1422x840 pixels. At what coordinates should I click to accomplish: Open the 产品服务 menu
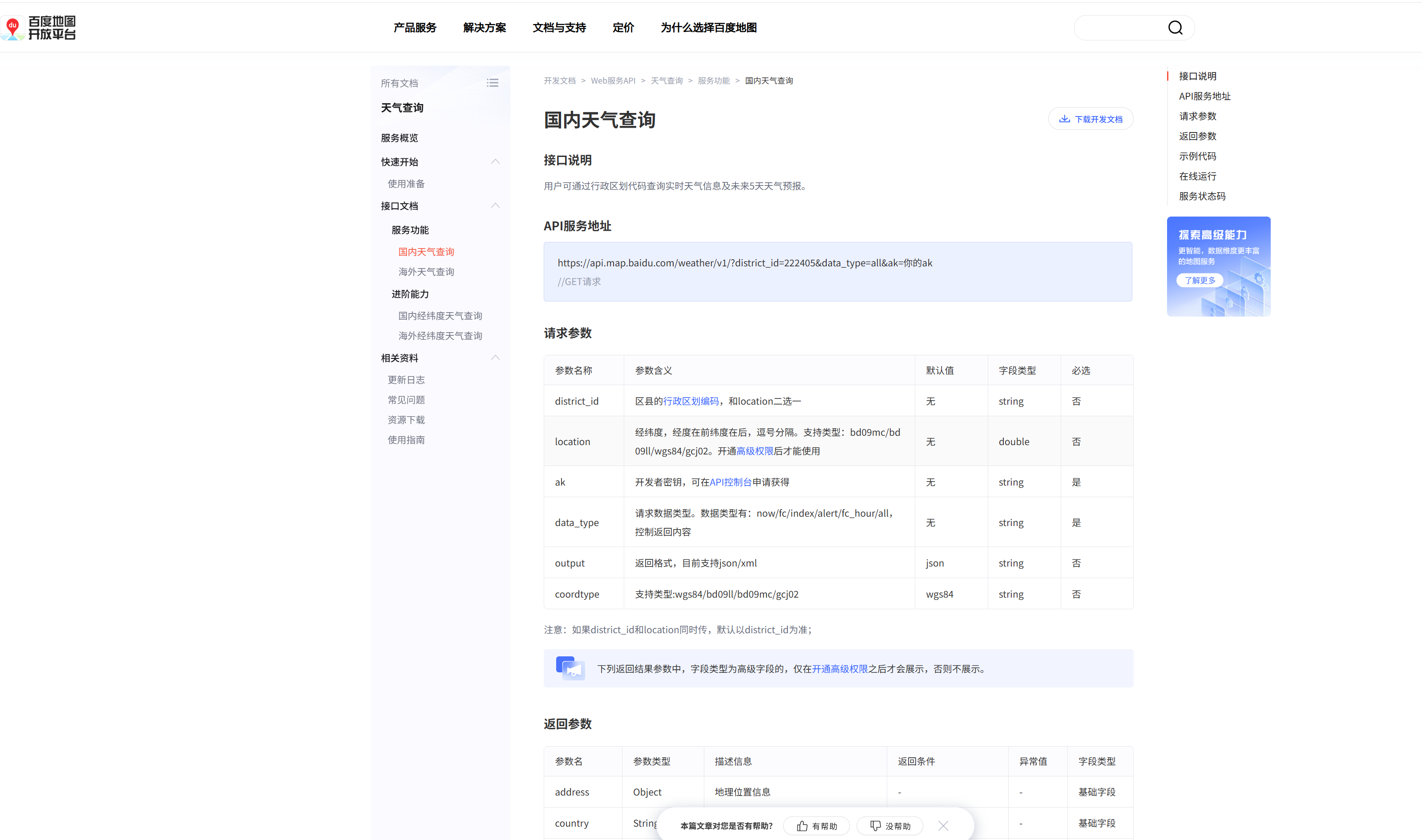(415, 28)
